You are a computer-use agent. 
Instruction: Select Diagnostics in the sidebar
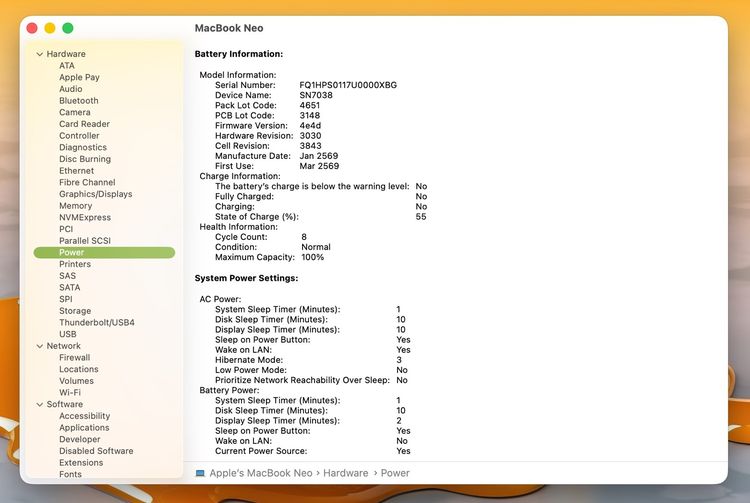coord(83,147)
